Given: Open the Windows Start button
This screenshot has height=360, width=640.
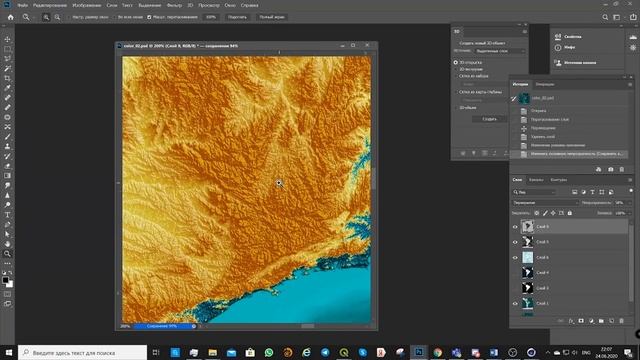Looking at the screenshot, I should pos(9,352).
